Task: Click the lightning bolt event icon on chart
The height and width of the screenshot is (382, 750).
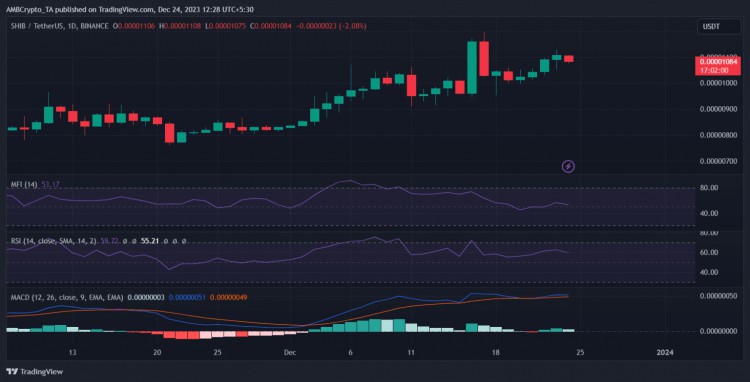Action: click(568, 166)
